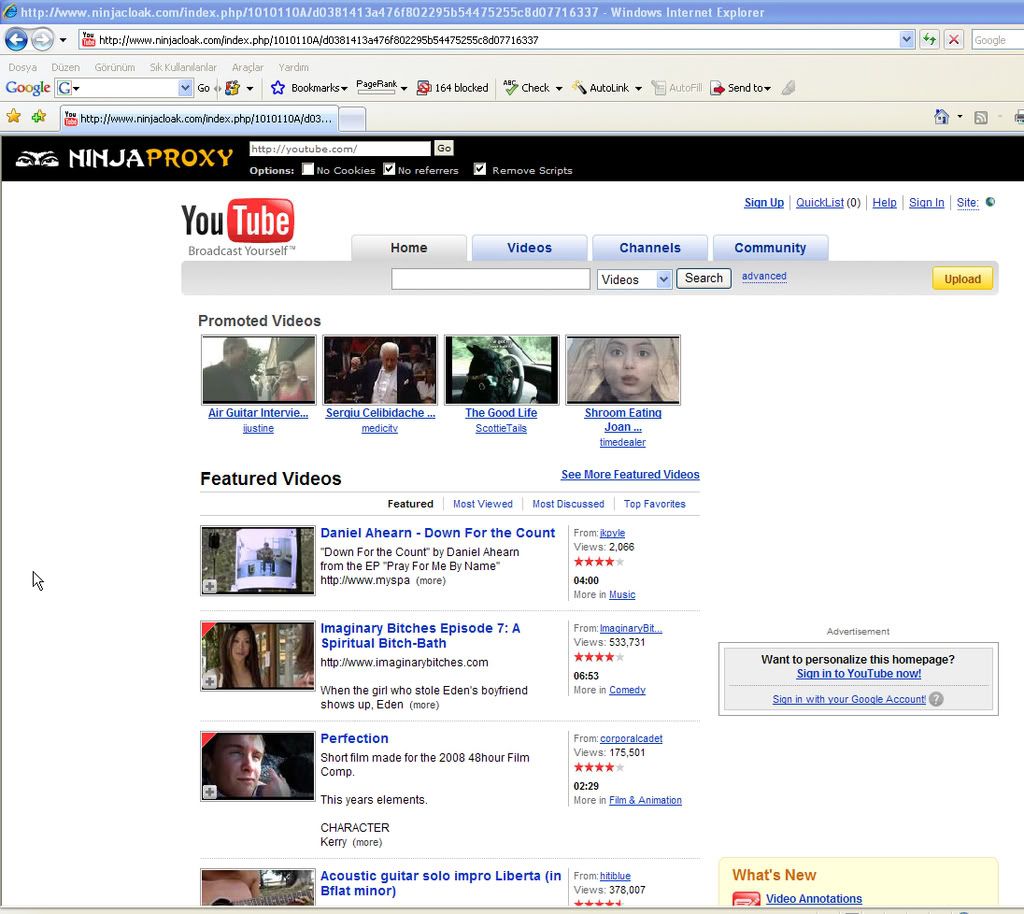Open Google Bookmarks star icon
The image size is (1024, 914).
tap(278, 87)
